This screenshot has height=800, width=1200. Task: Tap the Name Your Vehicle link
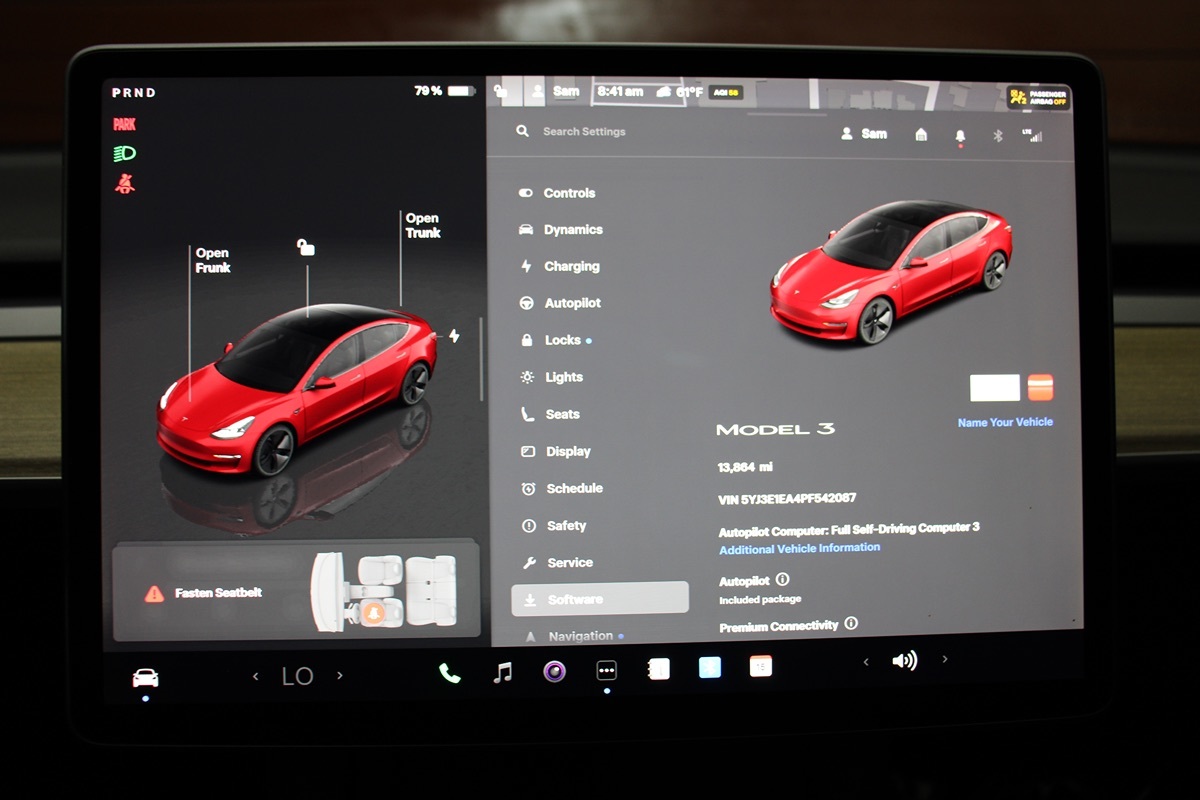pos(1004,422)
